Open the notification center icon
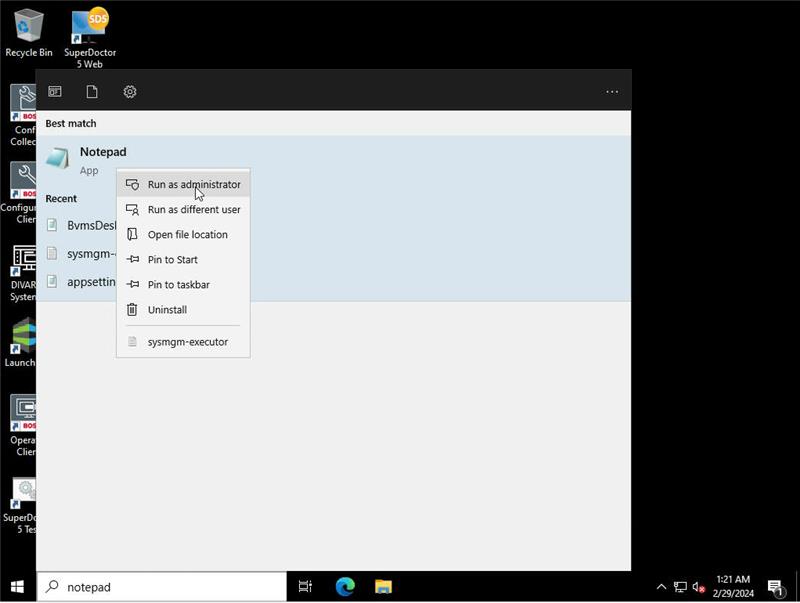 pos(775,587)
